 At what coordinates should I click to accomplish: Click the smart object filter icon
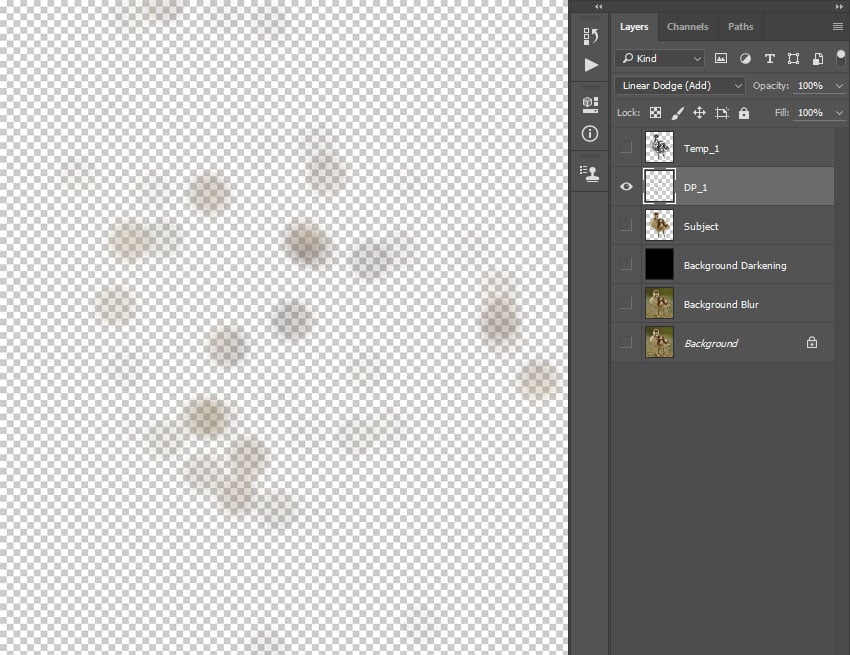[817, 58]
